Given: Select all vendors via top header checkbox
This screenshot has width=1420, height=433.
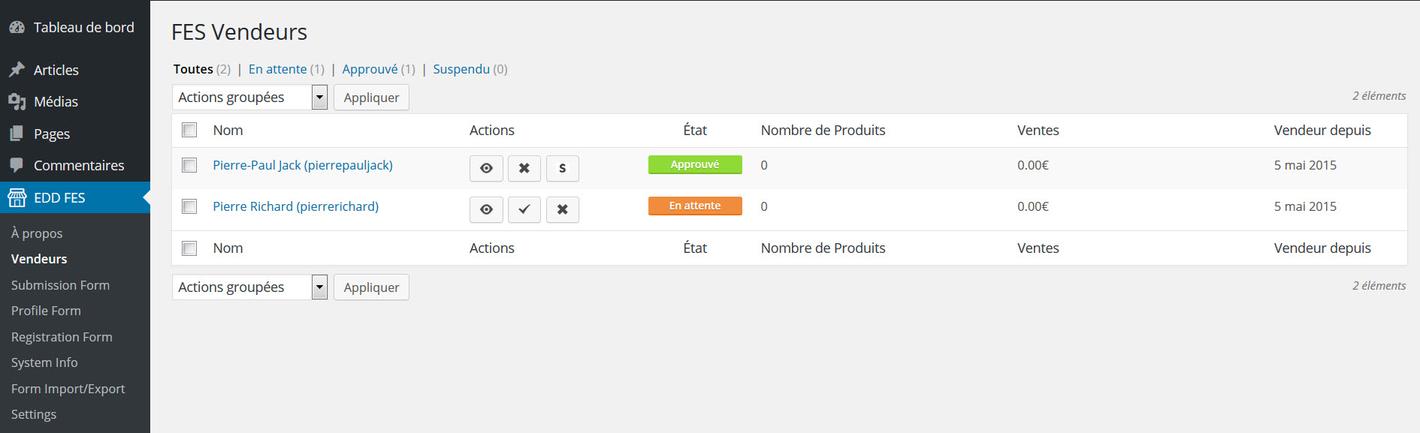Looking at the screenshot, I should (189, 130).
